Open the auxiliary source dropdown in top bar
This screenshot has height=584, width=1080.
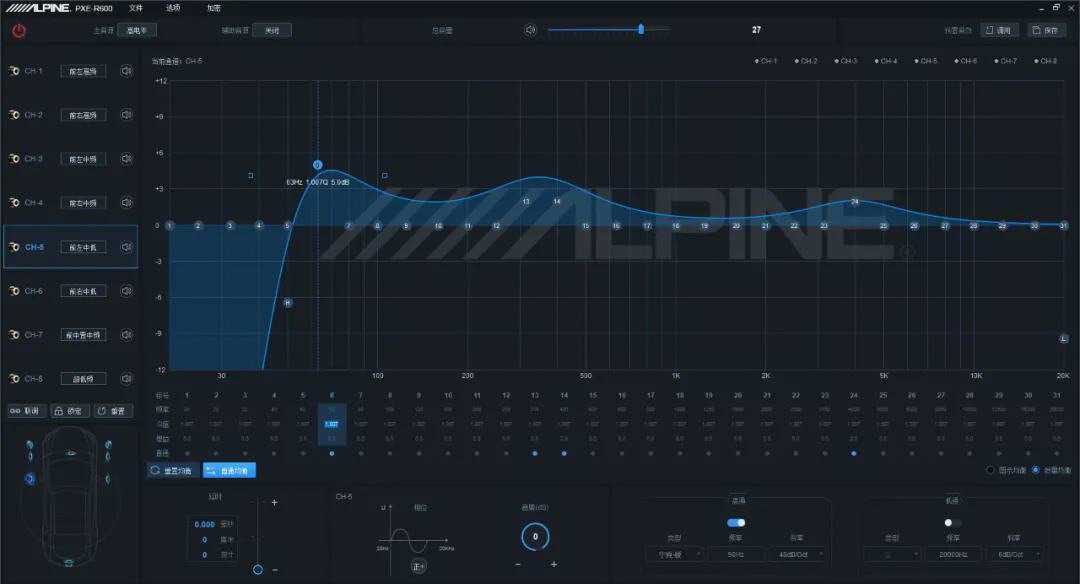pos(272,30)
